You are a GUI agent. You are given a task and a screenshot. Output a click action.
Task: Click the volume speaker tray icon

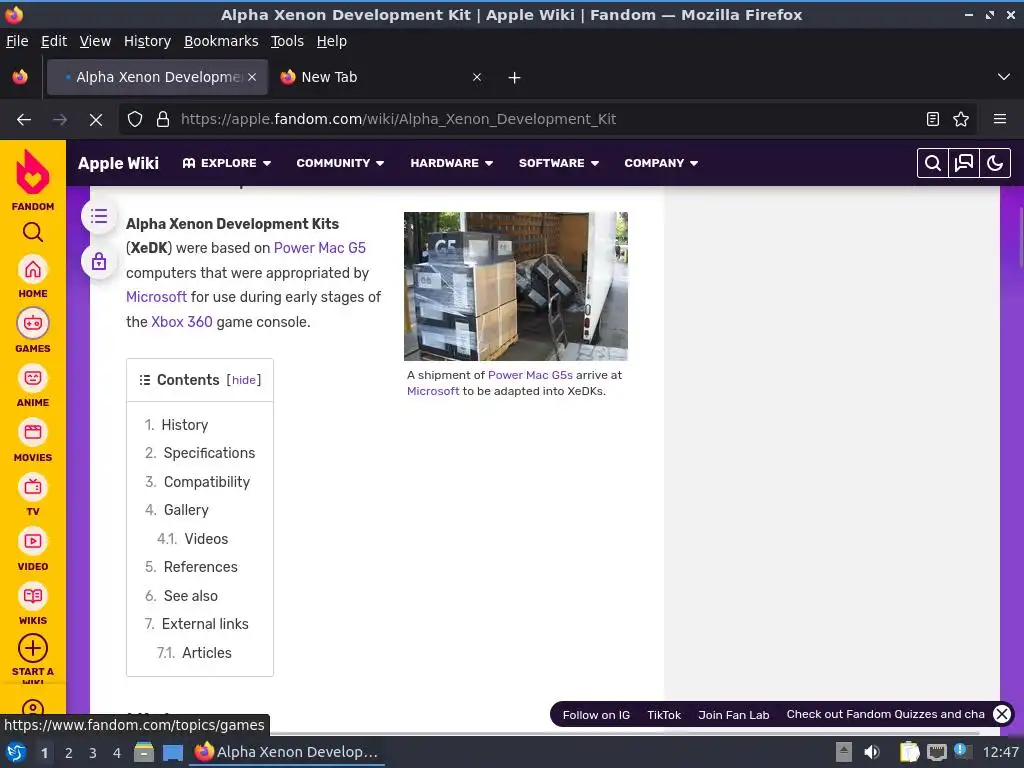click(x=872, y=752)
